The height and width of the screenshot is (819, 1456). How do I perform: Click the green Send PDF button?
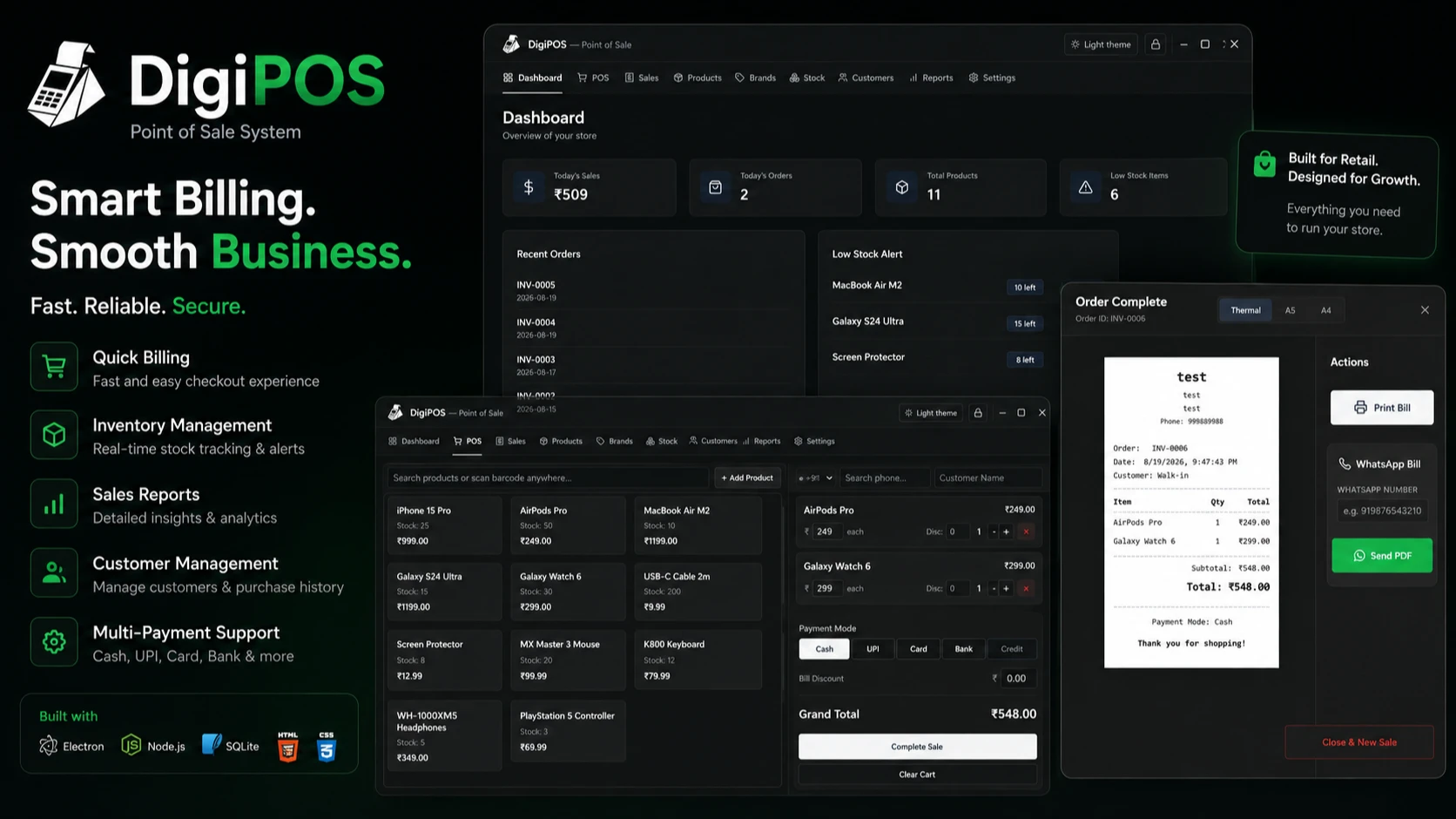(x=1382, y=556)
